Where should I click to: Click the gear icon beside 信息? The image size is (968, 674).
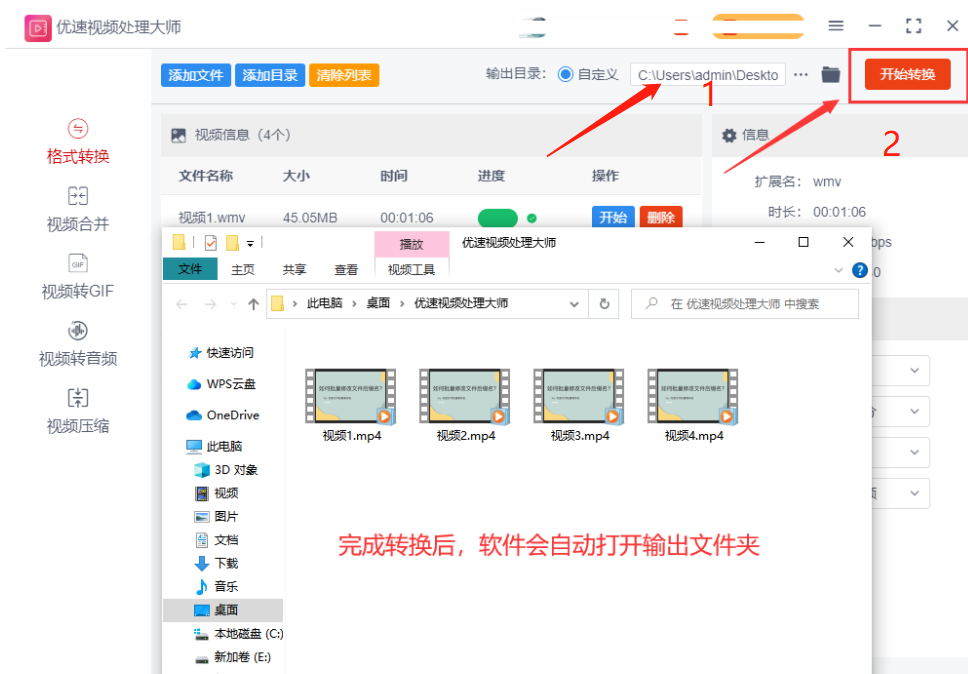(x=729, y=135)
